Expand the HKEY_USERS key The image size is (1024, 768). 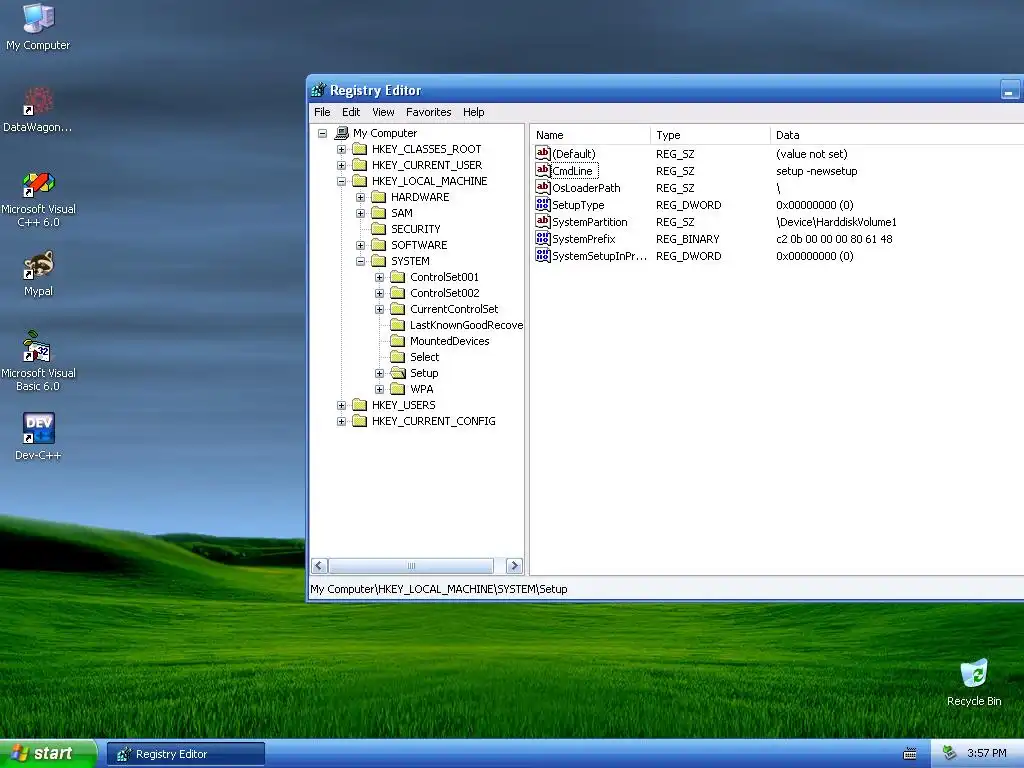(341, 406)
